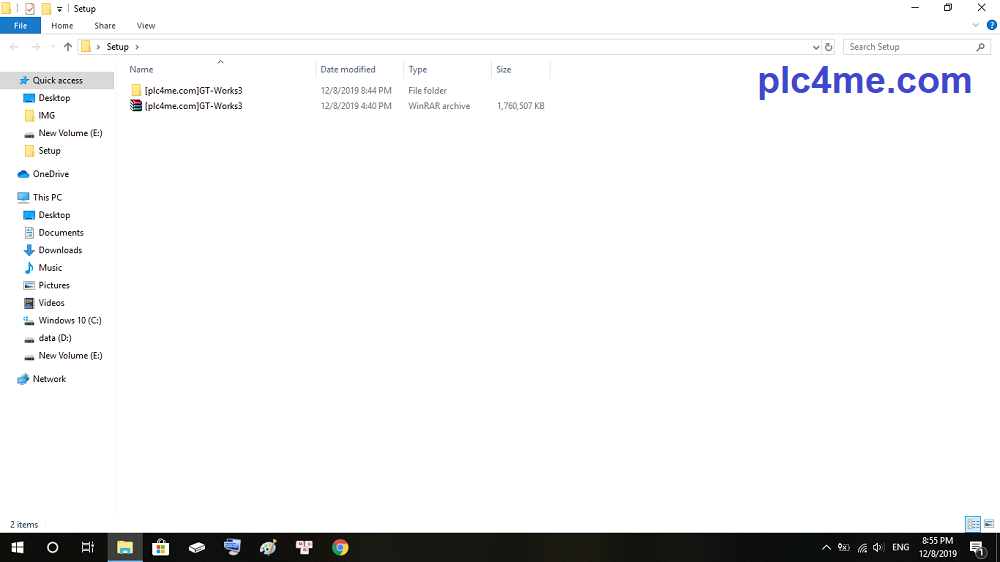This screenshot has height=562, width=1000.
Task: Refresh the Setup folder view
Action: [828, 47]
